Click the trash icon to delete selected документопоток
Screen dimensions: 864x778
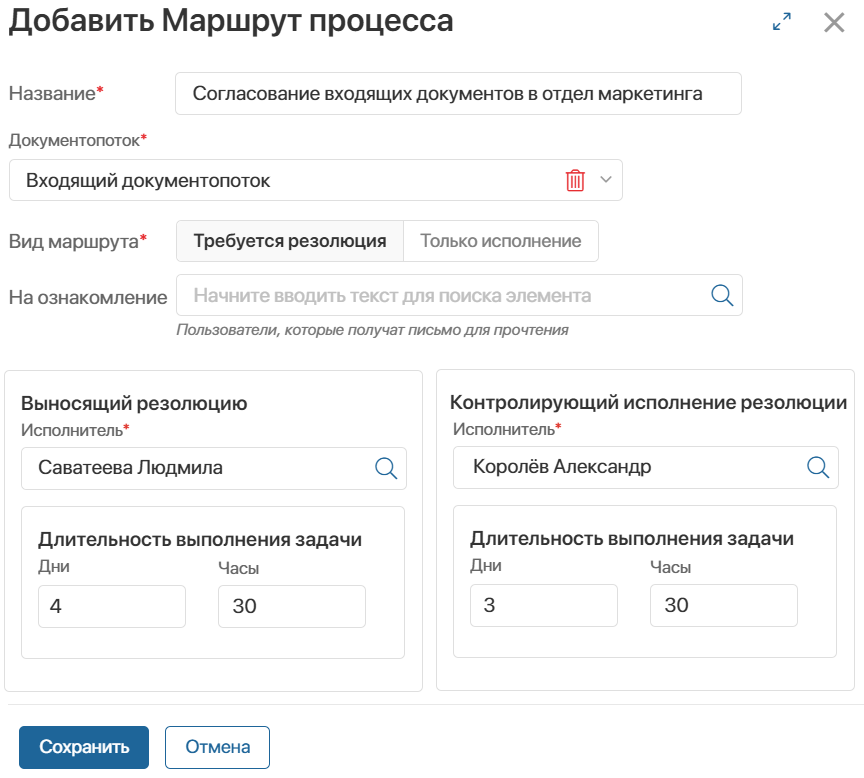point(577,180)
